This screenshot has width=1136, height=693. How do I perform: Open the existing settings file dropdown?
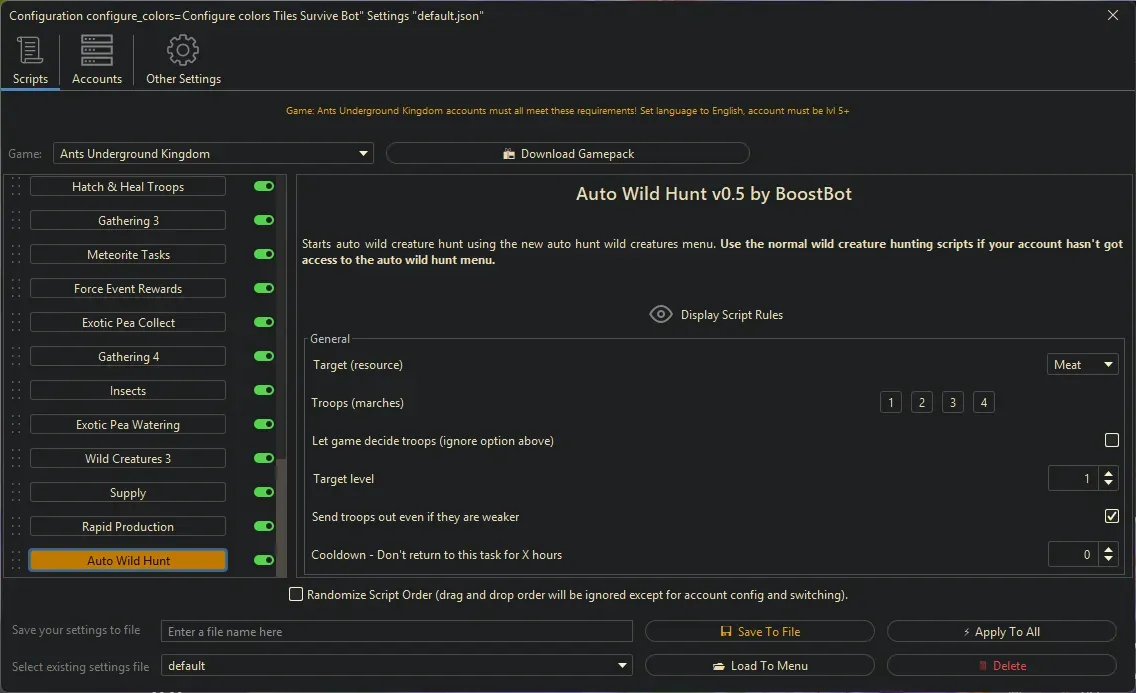pos(397,666)
